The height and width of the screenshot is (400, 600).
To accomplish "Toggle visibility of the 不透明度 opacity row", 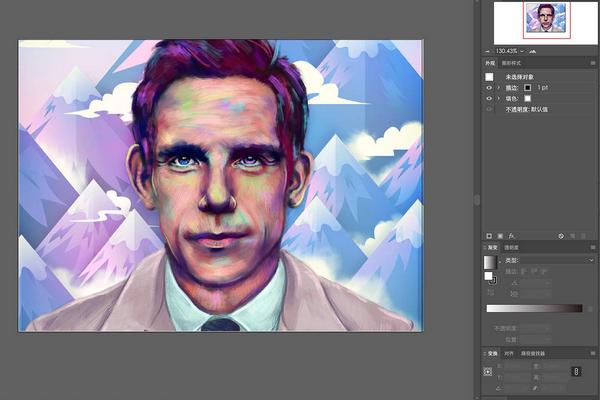I will [x=489, y=109].
